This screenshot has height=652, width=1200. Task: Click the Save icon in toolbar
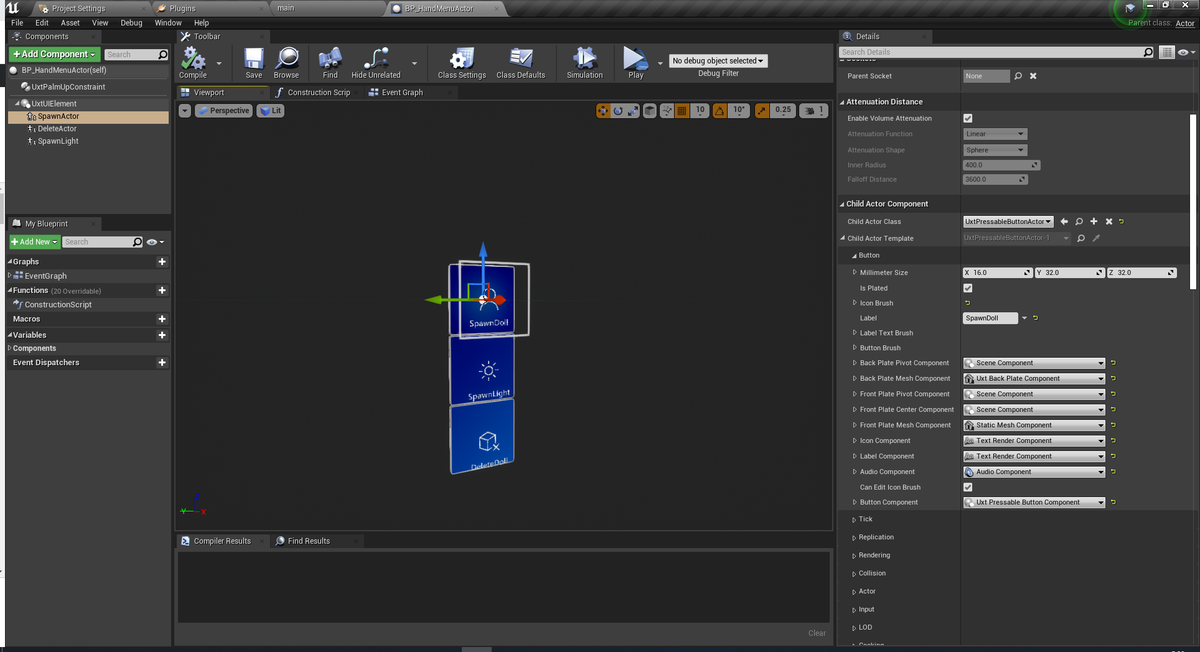point(254,60)
